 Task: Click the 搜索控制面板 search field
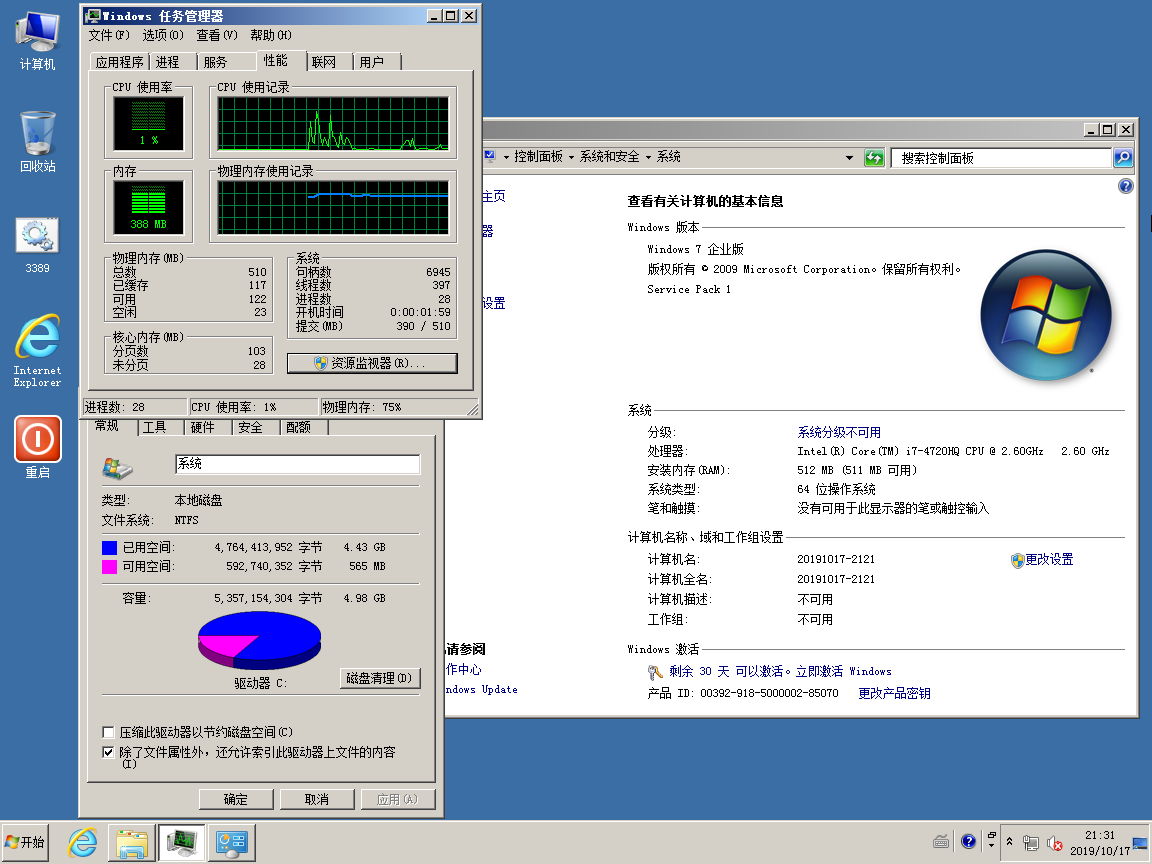coord(1000,158)
